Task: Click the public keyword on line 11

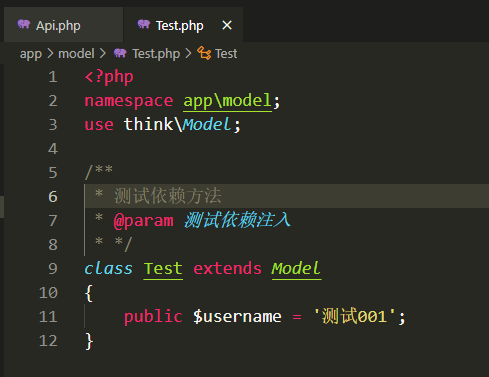Action: pyautogui.click(x=153, y=317)
